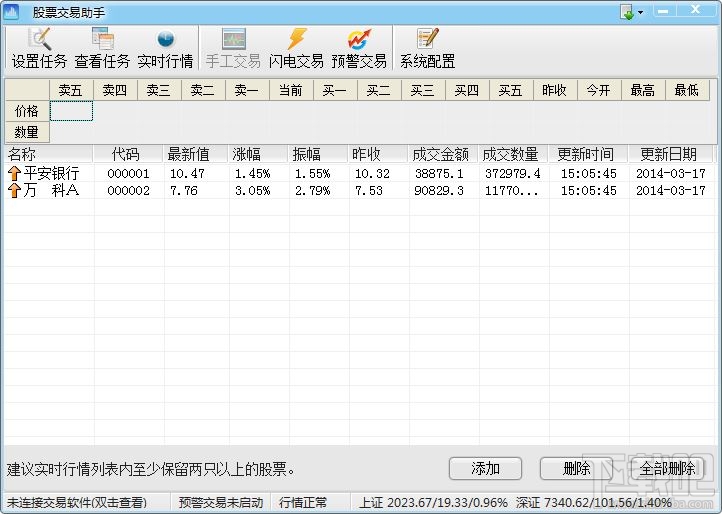Click the 今开 column header
The image size is (722, 514).
point(600,90)
